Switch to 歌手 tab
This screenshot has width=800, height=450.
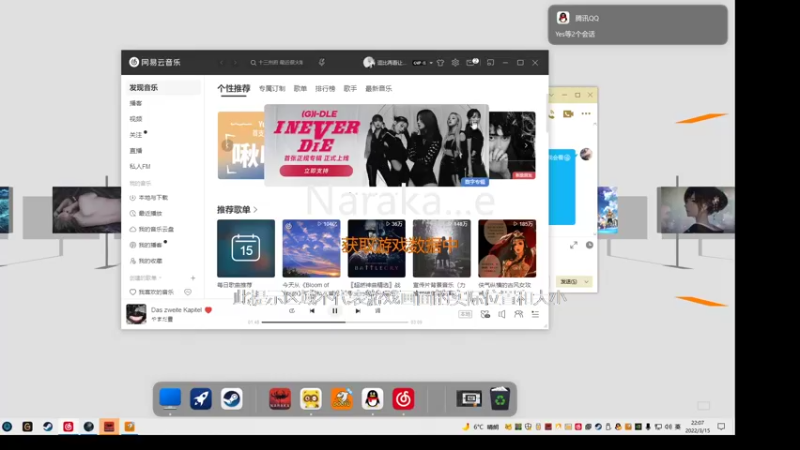(350, 89)
